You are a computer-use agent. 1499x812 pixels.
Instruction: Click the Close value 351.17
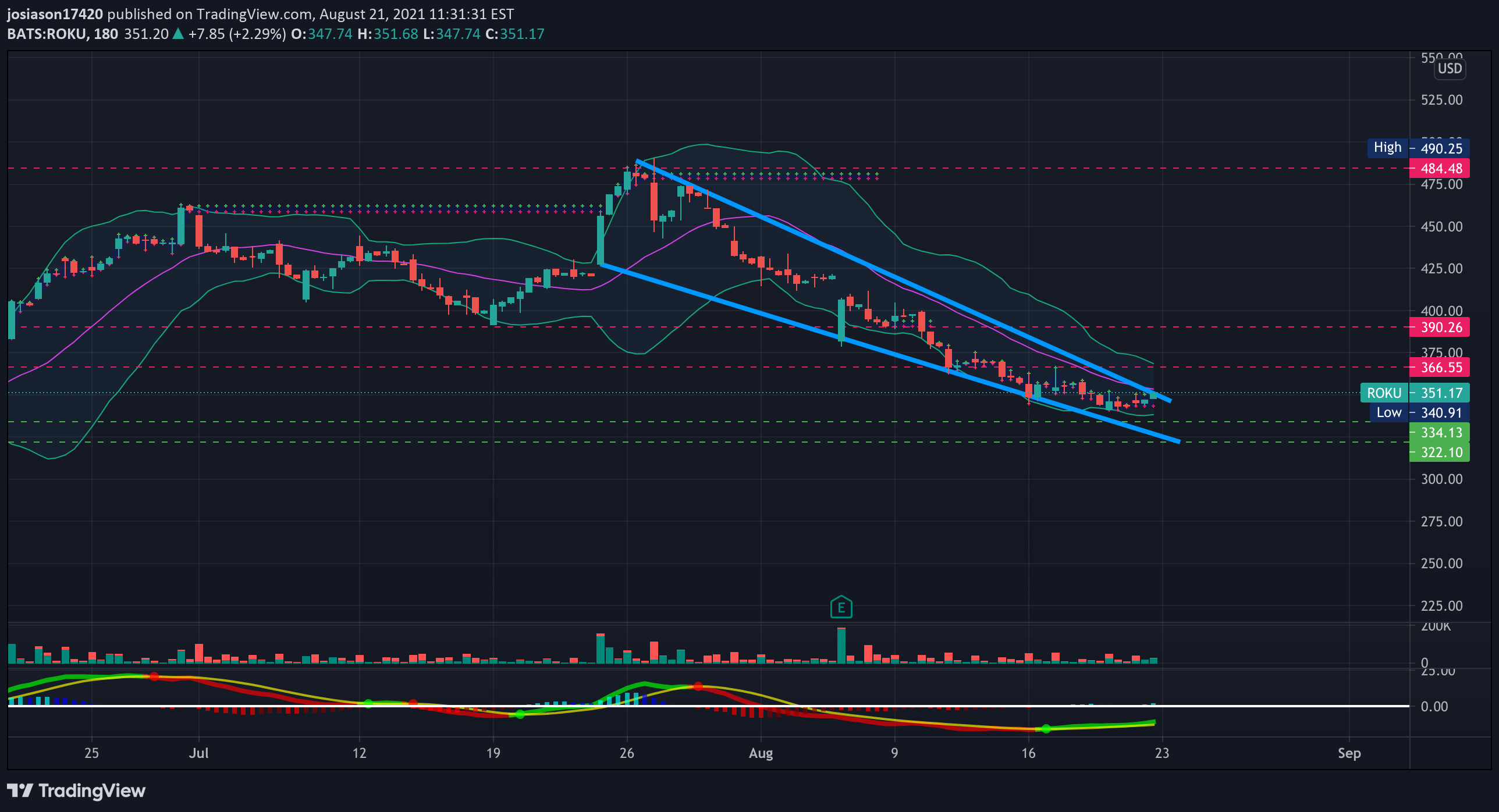click(522, 34)
